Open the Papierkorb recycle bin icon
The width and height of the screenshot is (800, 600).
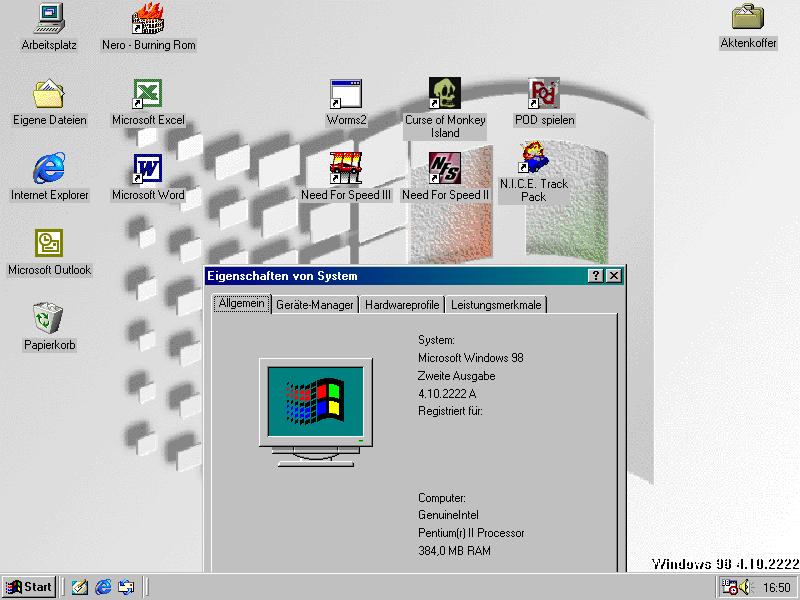(49, 318)
